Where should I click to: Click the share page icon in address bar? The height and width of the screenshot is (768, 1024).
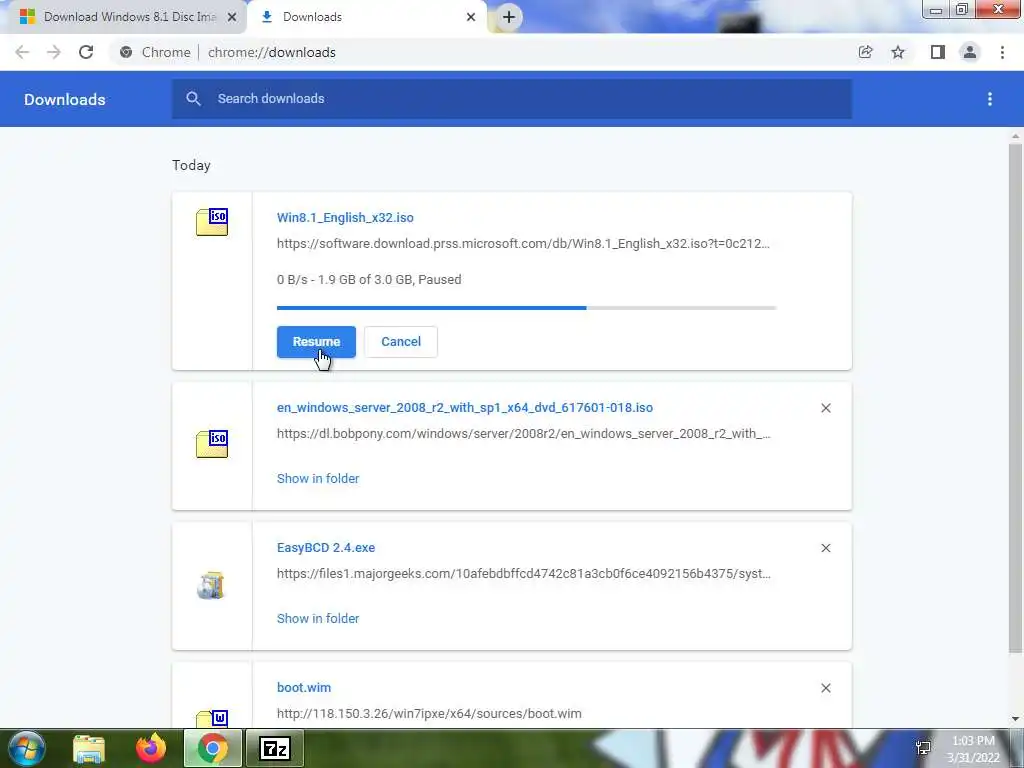click(865, 52)
